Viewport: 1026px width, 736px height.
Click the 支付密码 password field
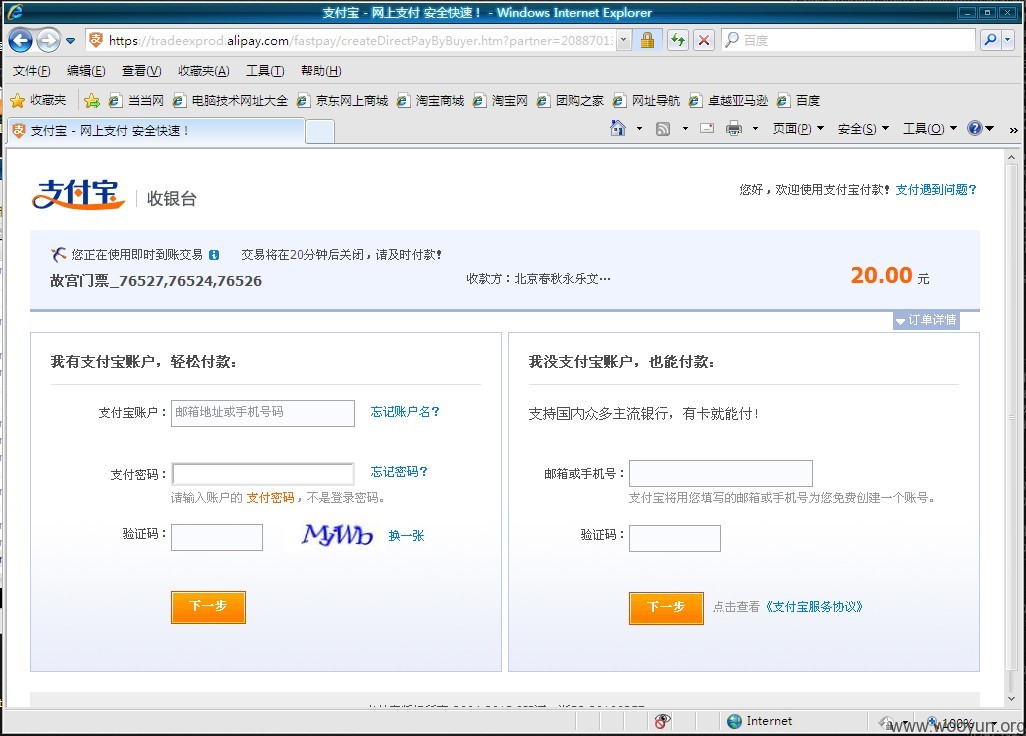(x=263, y=474)
